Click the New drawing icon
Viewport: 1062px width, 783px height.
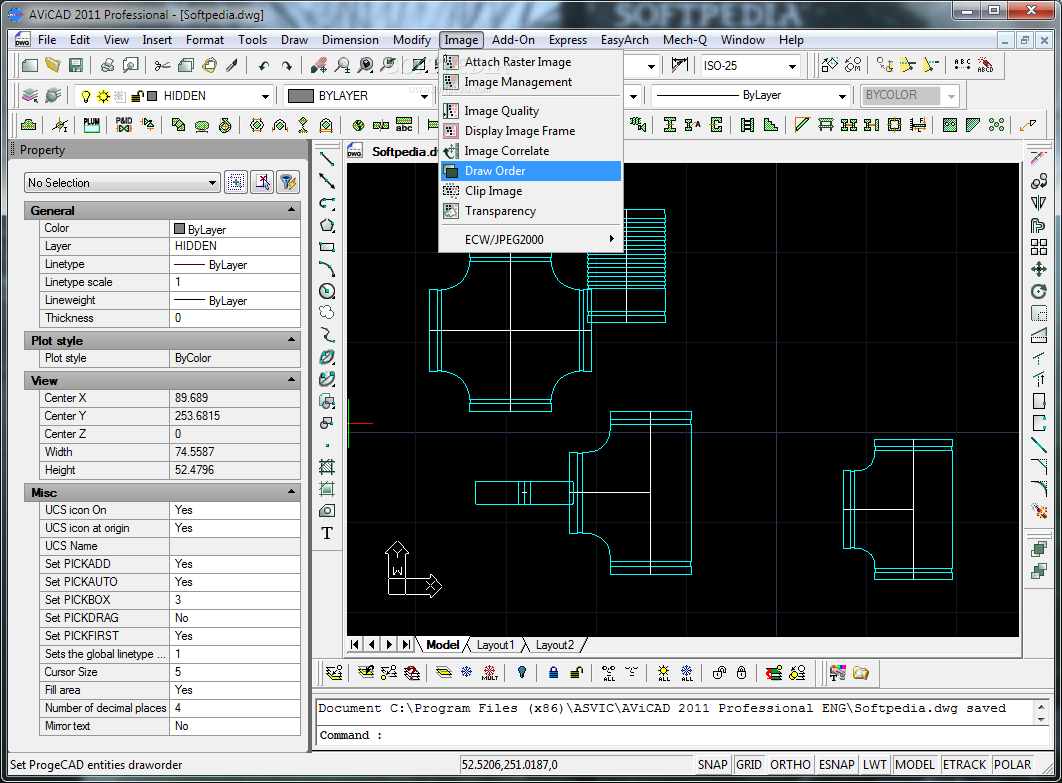(29, 66)
